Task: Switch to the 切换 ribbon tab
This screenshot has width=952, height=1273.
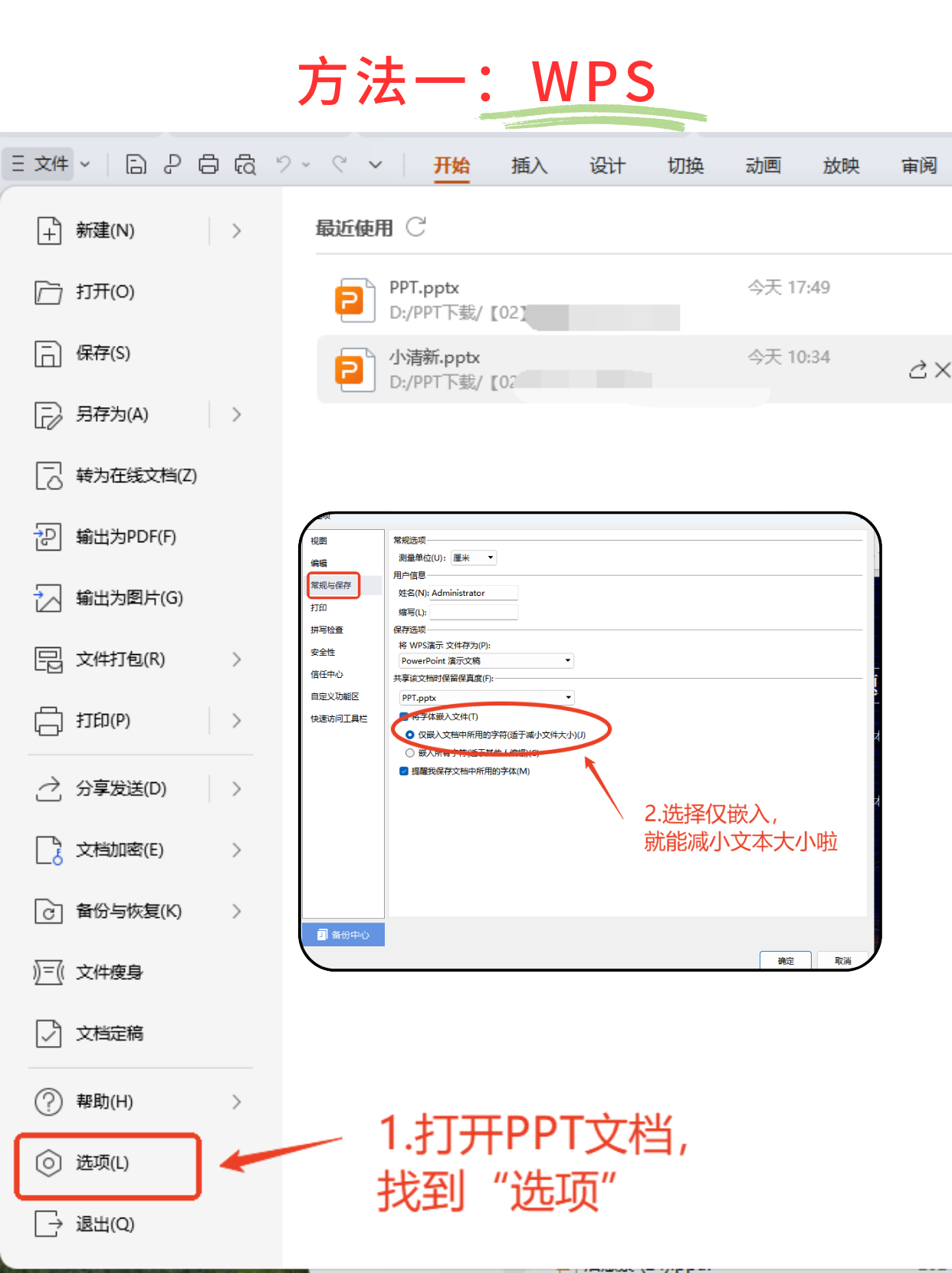Action: (x=685, y=166)
